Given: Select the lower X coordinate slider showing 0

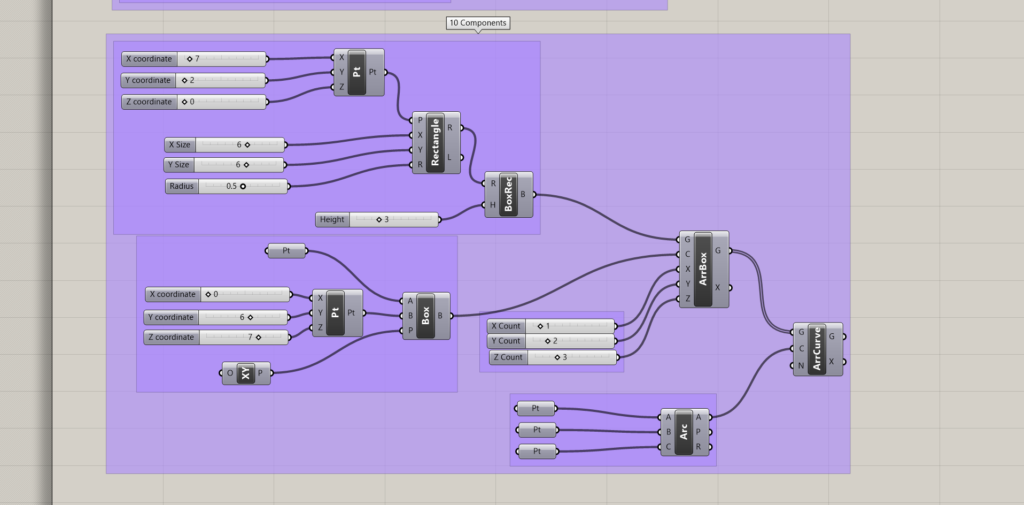Looking at the screenshot, I should click(218, 295).
